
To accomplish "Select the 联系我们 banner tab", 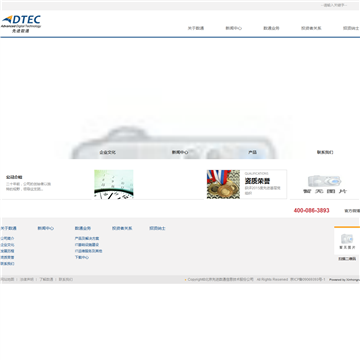I will click(325, 152).
